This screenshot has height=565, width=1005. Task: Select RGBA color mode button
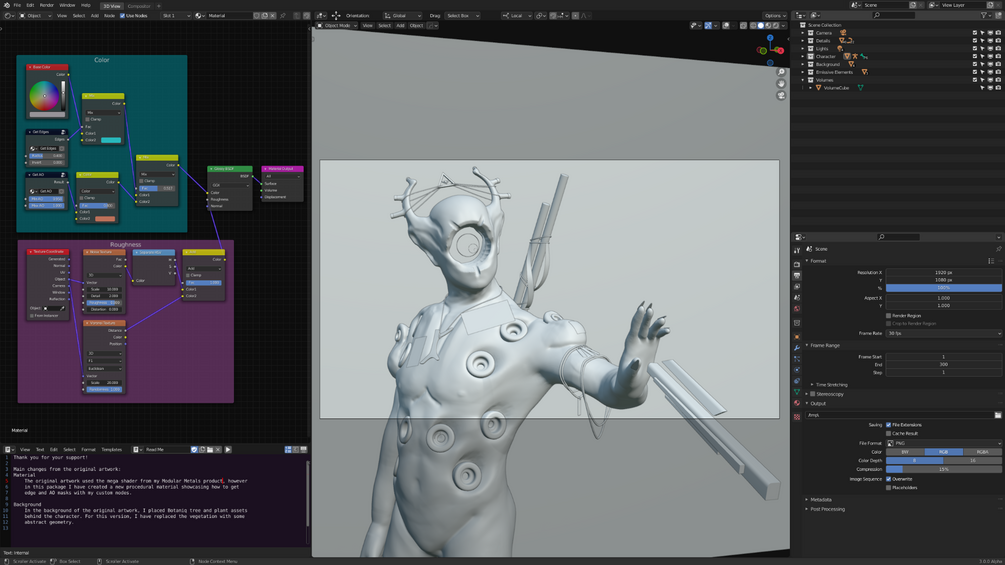point(982,452)
